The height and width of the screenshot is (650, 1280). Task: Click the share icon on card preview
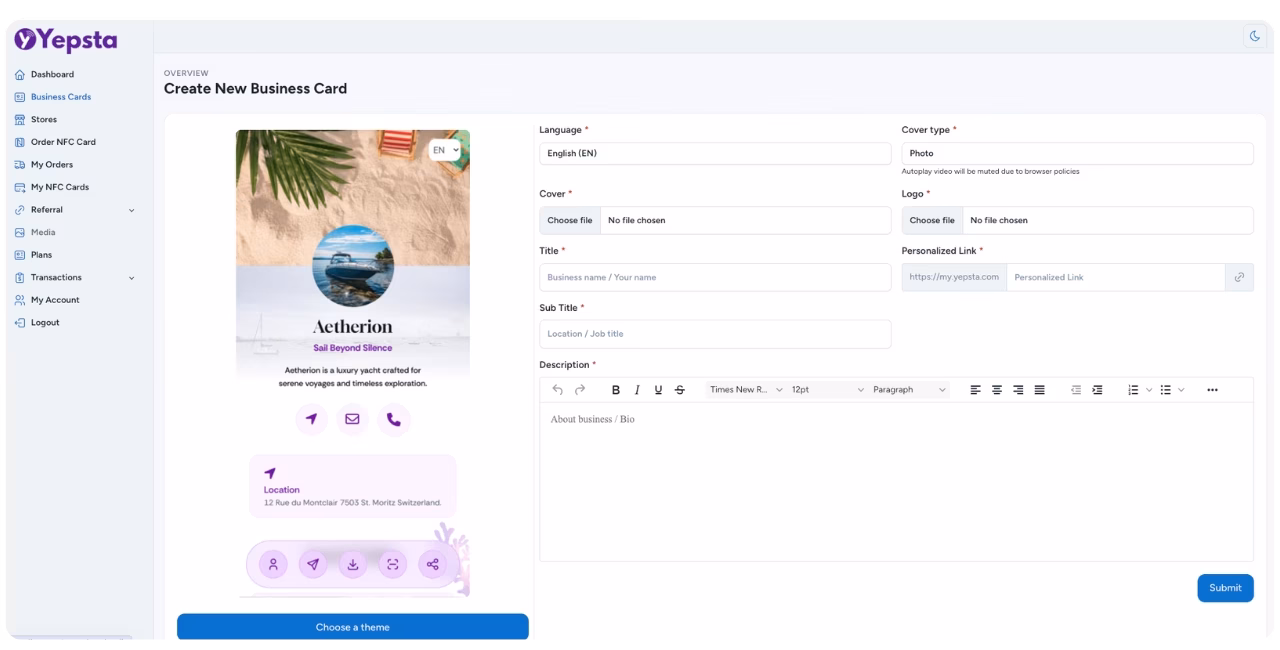(433, 564)
